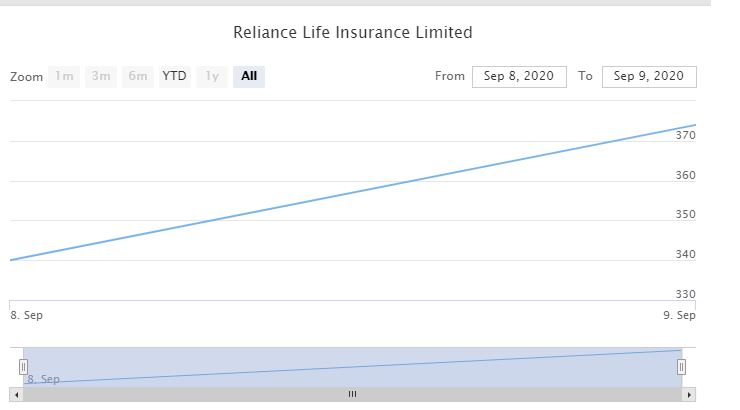
Task: Activate the All zoom button
Action: [249, 76]
